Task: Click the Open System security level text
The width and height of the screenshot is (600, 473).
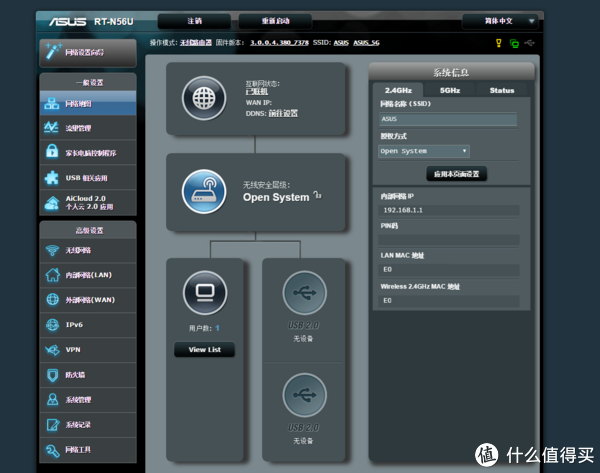Action: [x=276, y=197]
